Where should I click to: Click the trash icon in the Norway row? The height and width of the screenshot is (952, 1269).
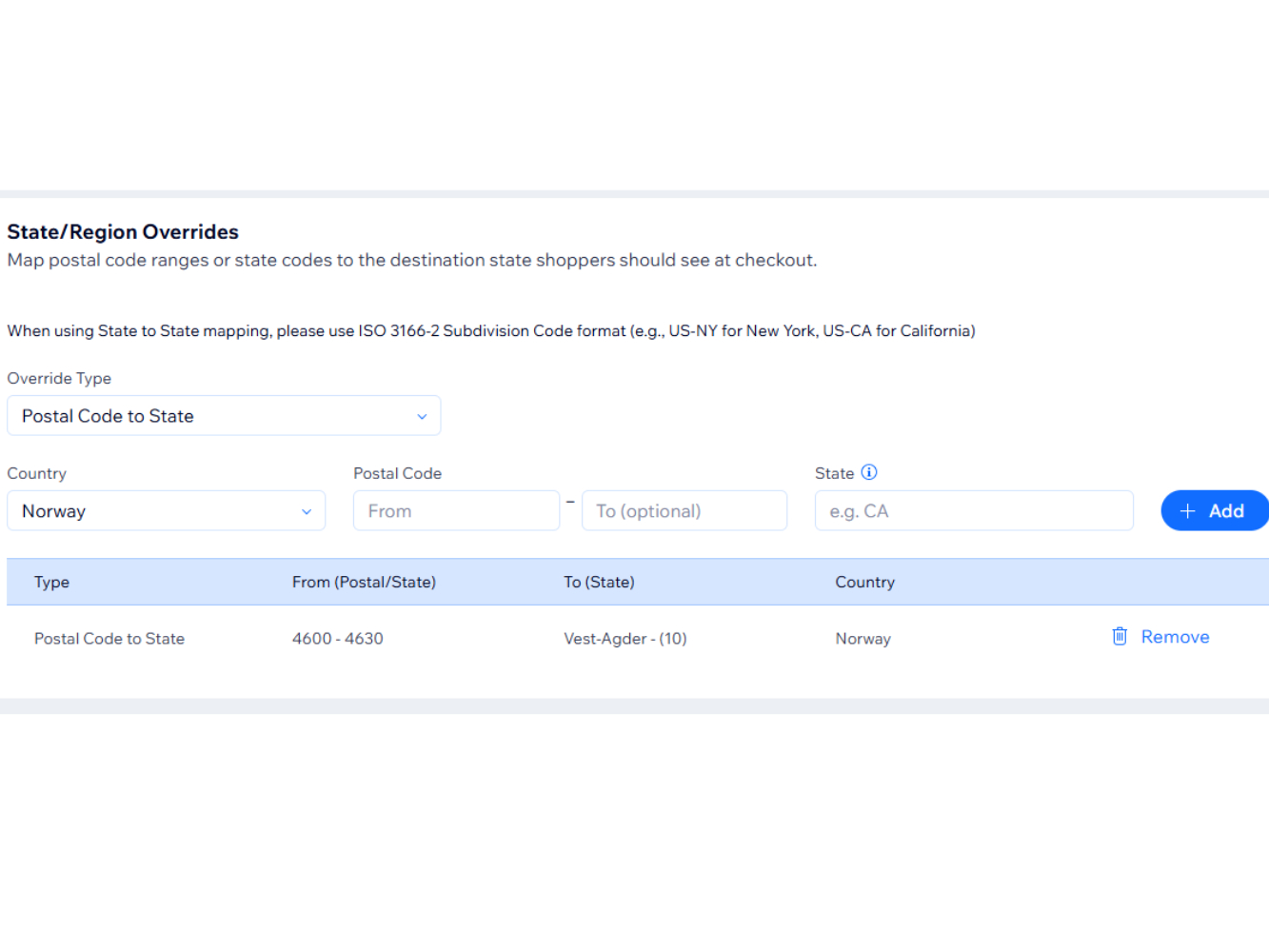pyautogui.click(x=1120, y=636)
